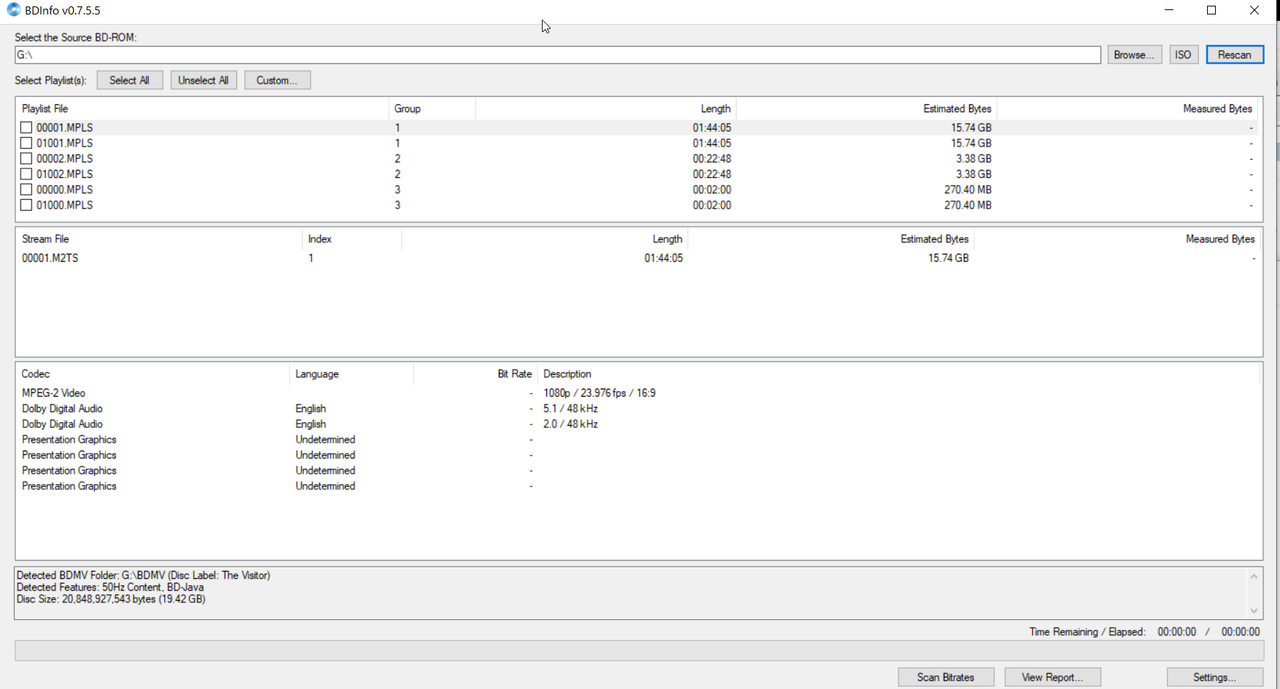
Task: Start Scan Bitrates
Action: 945,677
